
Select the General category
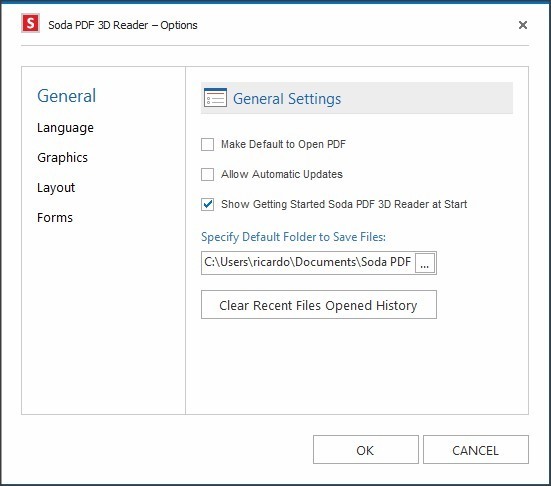tap(66, 96)
